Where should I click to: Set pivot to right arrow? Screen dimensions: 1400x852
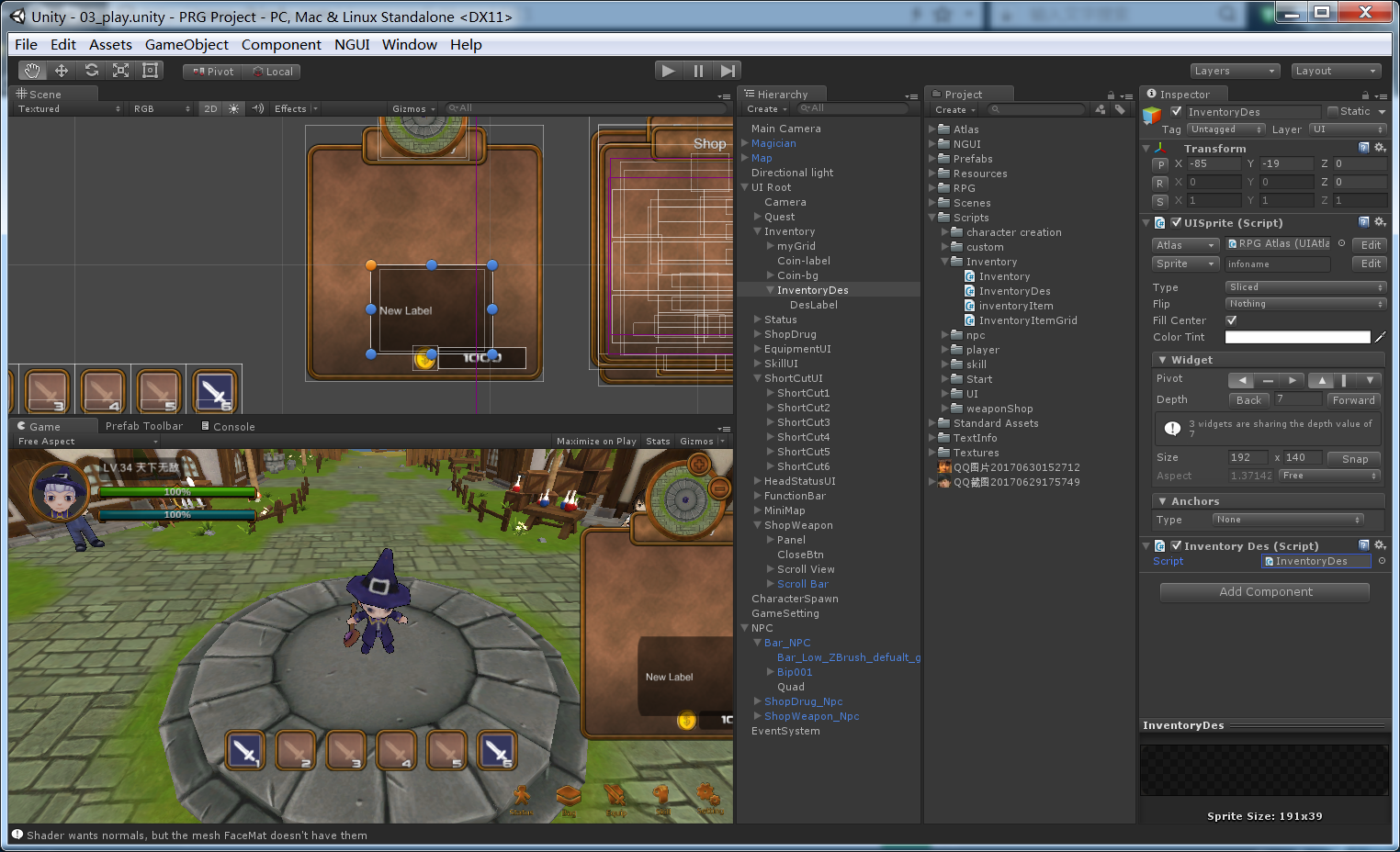click(x=1293, y=380)
